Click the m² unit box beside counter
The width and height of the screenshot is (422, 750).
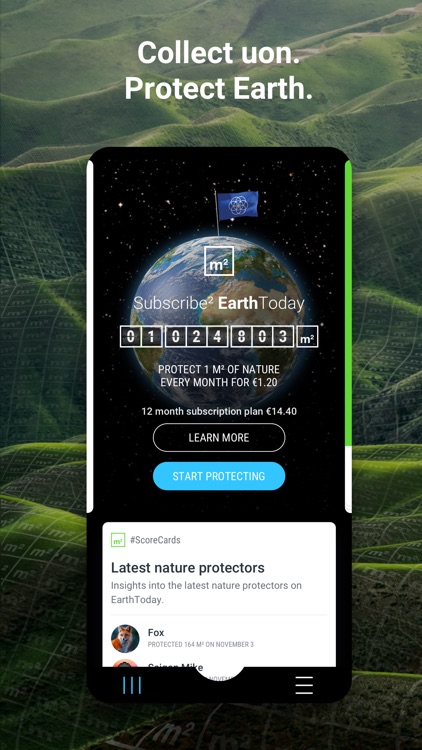point(307,336)
